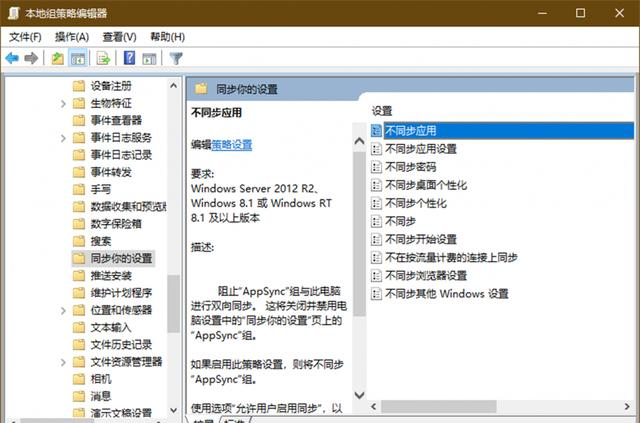
Task: Click settings list scroll right arrow
Action: [x=627, y=406]
